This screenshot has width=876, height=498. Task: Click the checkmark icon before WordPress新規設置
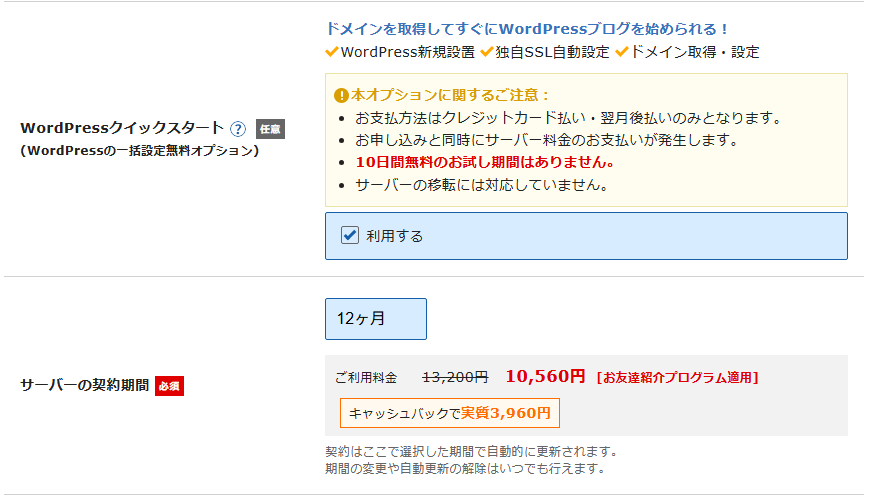click(x=332, y=51)
